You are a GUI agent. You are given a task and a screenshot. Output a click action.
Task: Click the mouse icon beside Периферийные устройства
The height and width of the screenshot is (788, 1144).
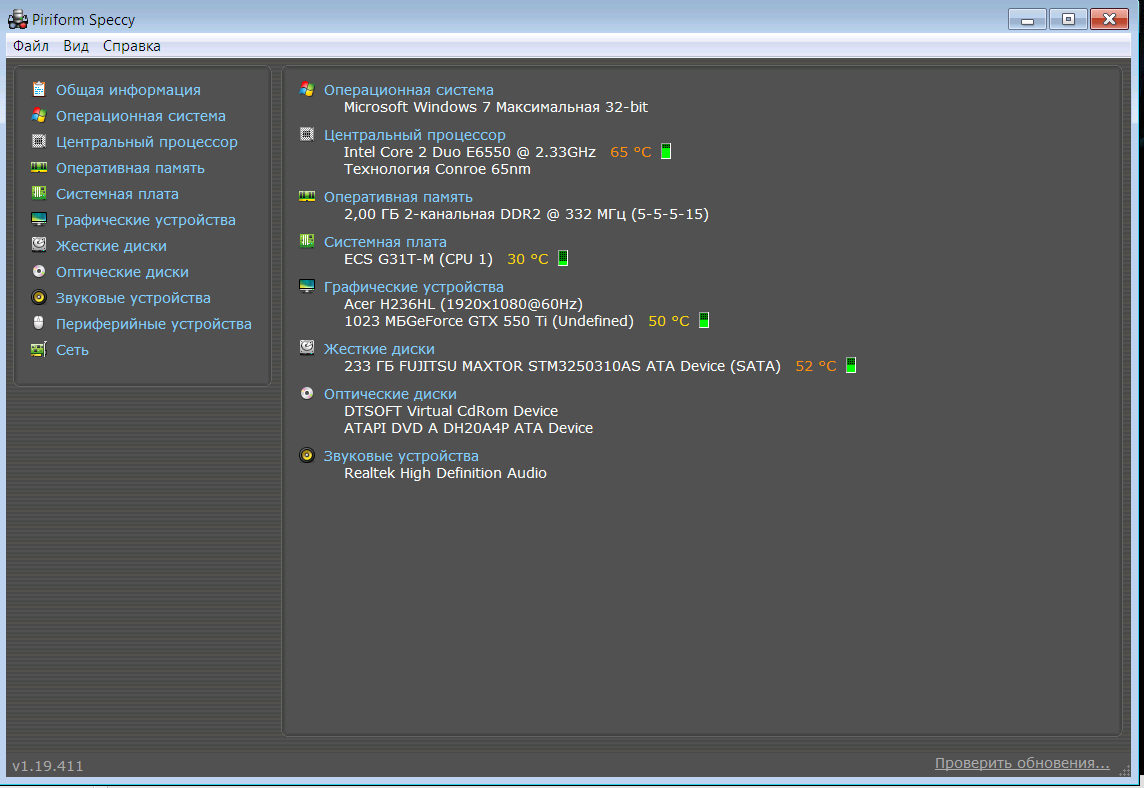click(x=39, y=324)
